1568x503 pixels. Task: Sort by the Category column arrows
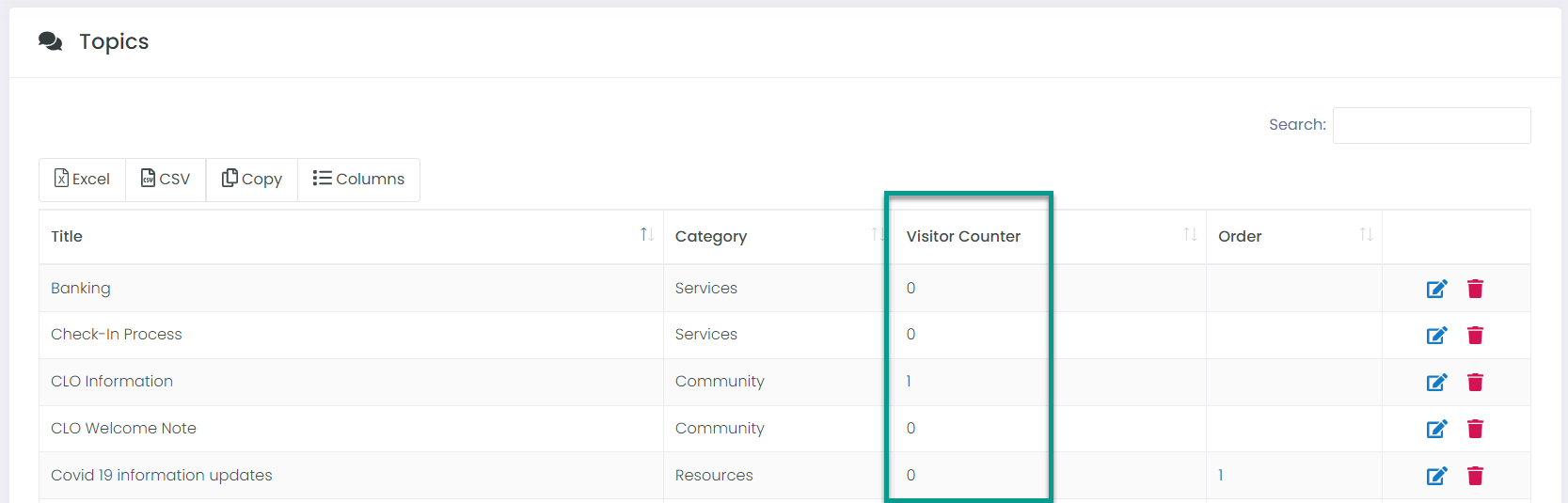(877, 235)
